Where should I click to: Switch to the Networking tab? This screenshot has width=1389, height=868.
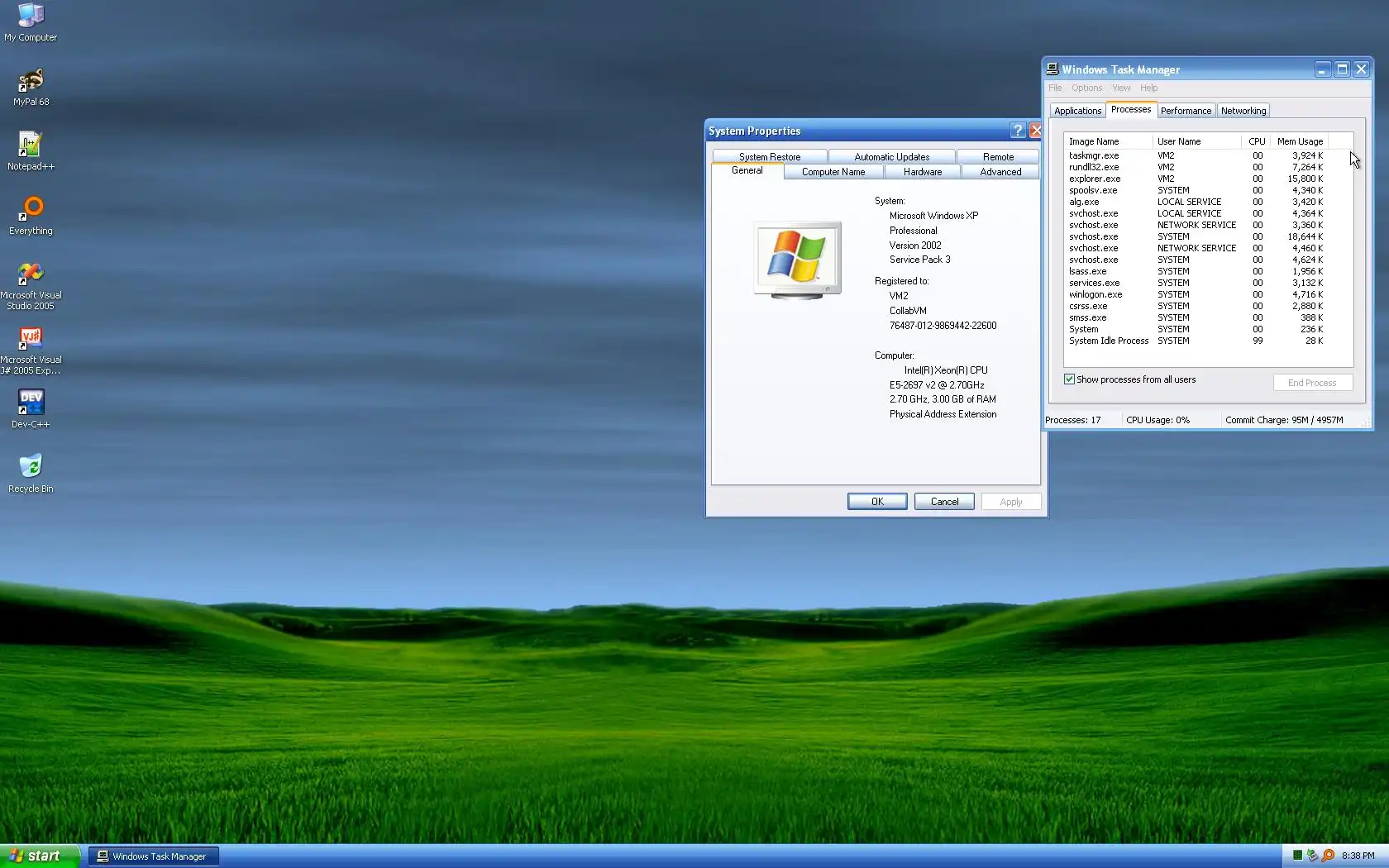1243,111
